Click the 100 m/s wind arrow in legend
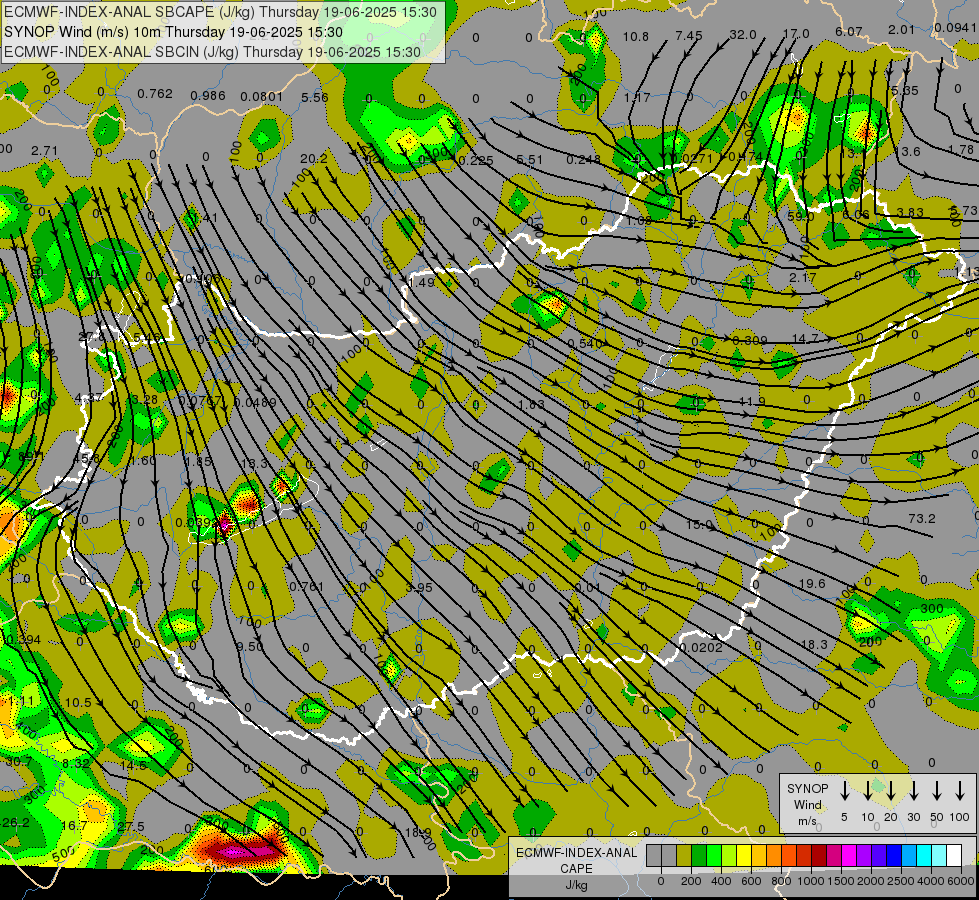 960,791
